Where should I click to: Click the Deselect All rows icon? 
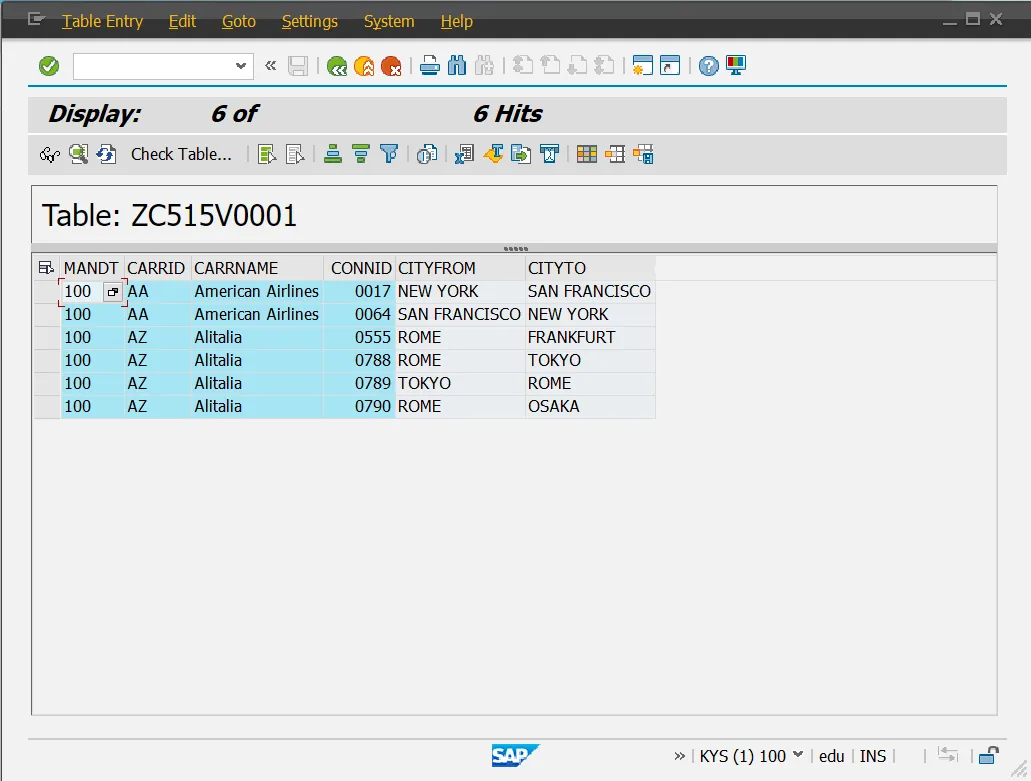(295, 154)
